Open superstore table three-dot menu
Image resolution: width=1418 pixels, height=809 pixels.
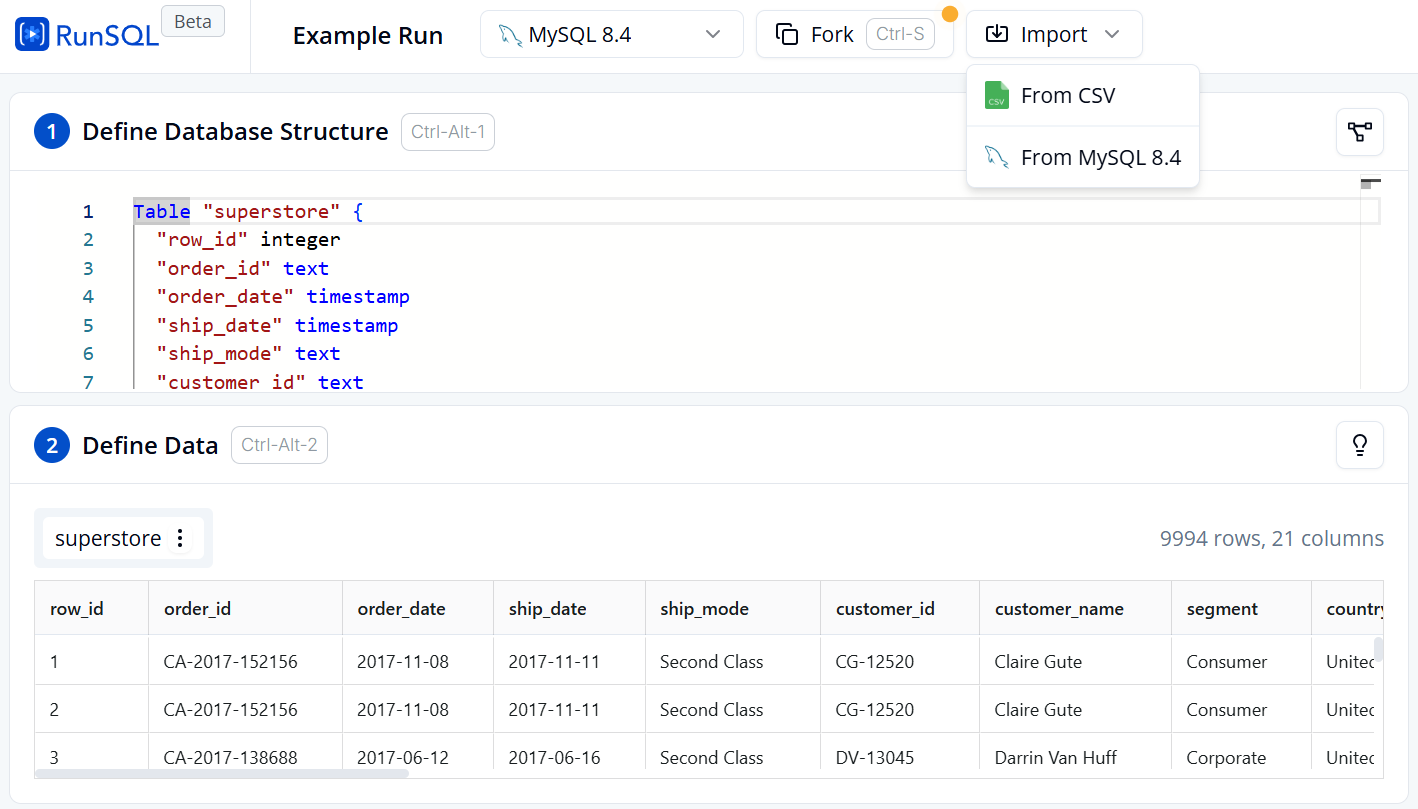click(180, 538)
